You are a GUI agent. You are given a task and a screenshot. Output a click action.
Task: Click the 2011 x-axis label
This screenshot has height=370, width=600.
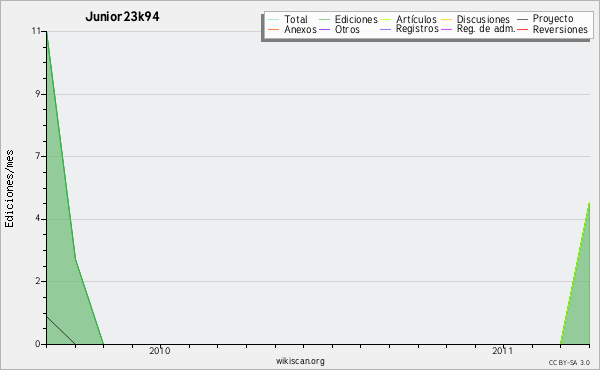click(502, 351)
